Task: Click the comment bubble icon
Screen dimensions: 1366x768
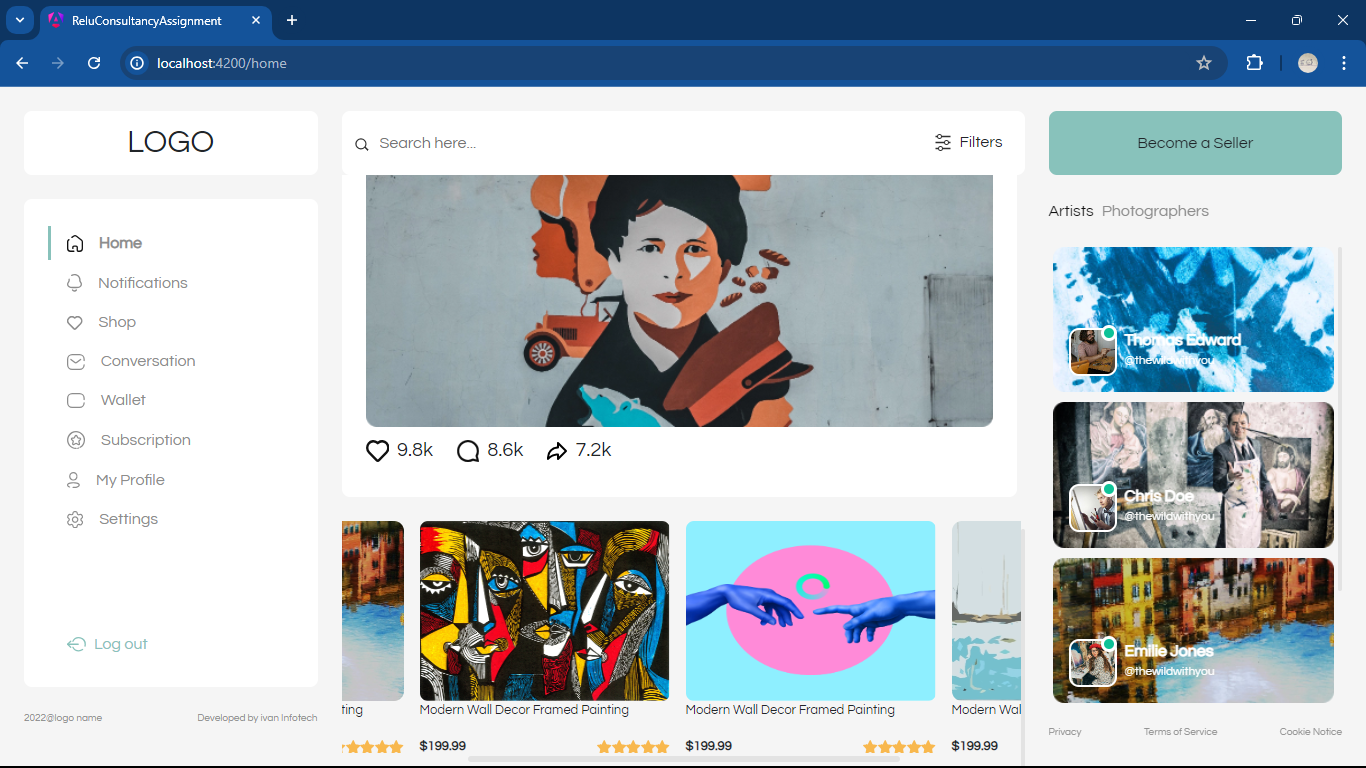Action: tap(468, 451)
